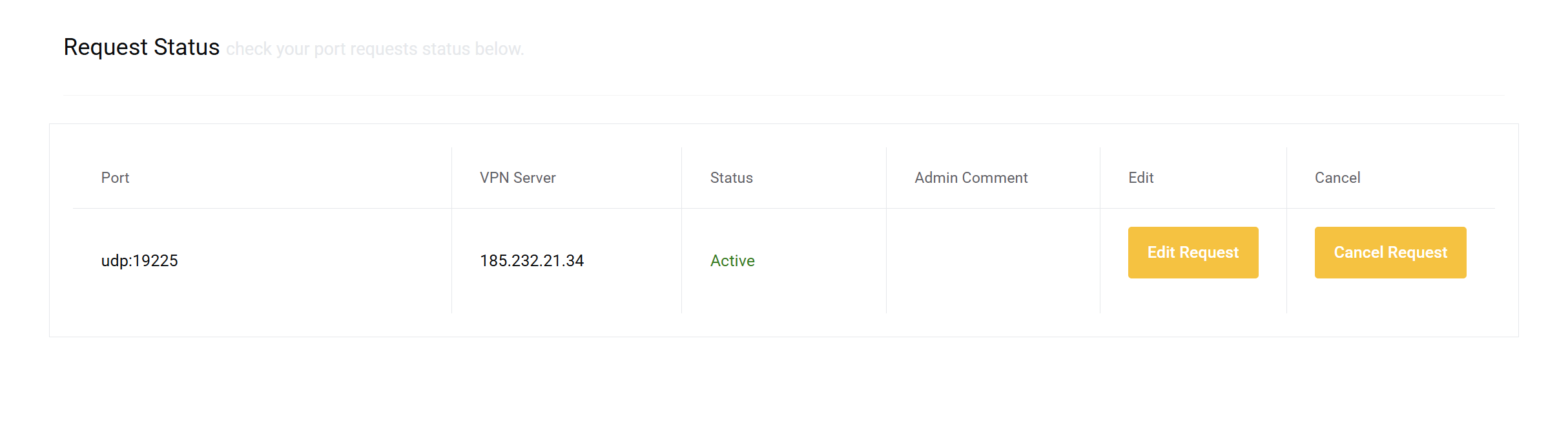Click the Status column header
This screenshot has width=1568, height=429.
pyautogui.click(x=731, y=178)
